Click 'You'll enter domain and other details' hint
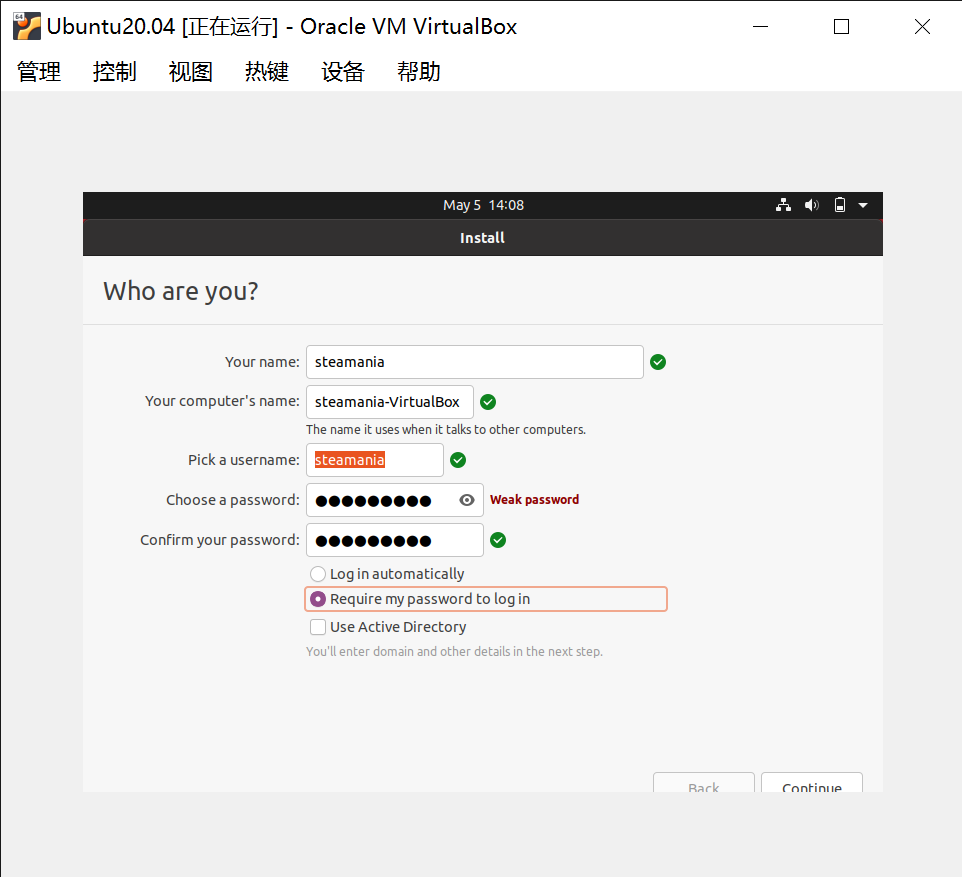962x877 pixels. (x=455, y=652)
